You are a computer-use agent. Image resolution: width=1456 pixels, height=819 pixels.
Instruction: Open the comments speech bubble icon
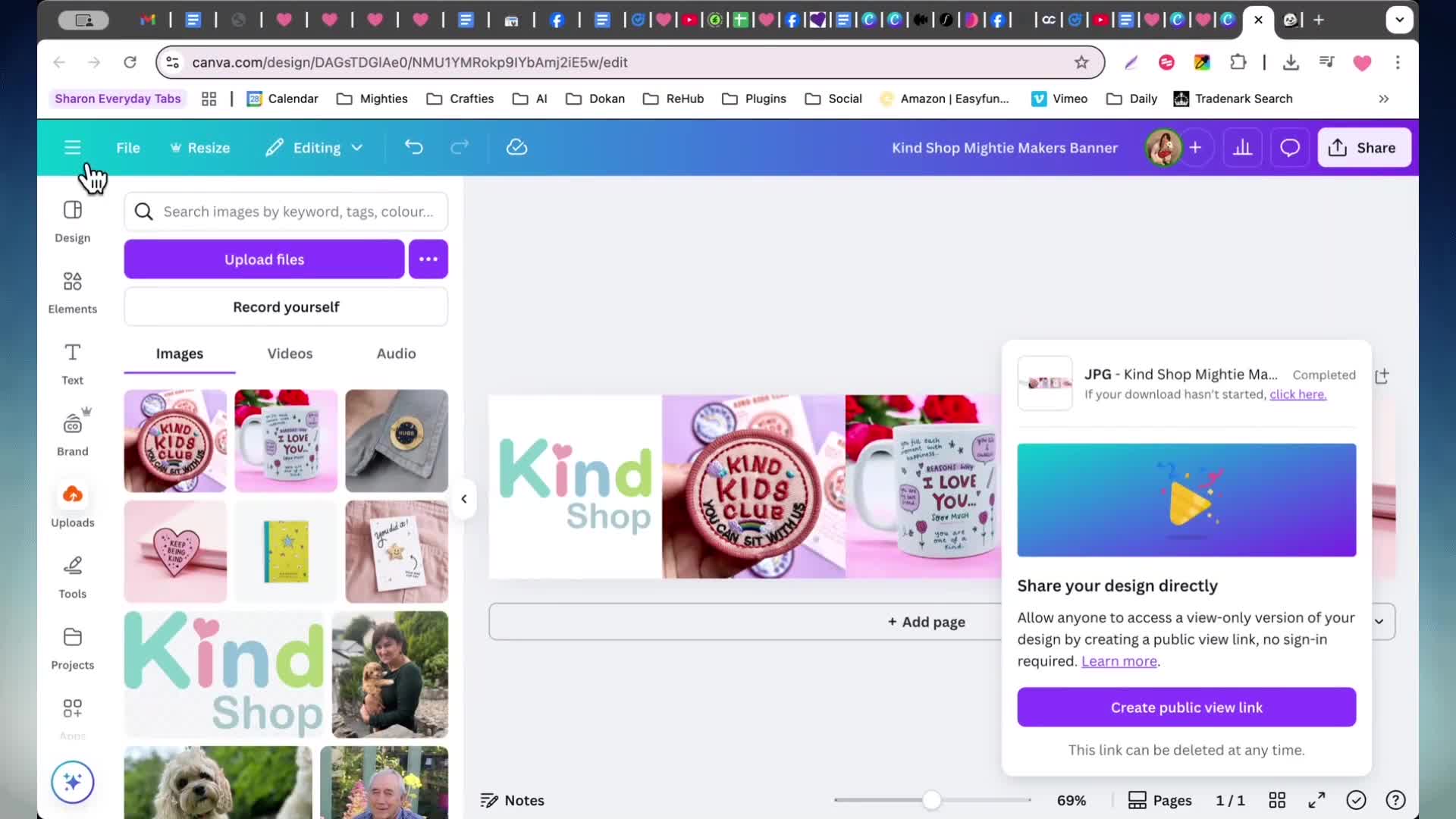point(1289,147)
